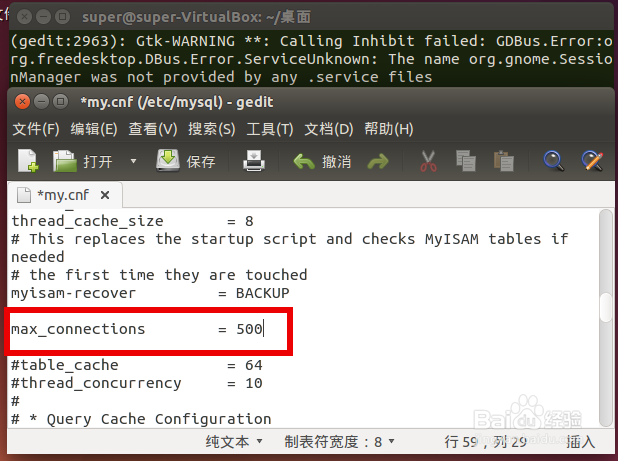Image resolution: width=618 pixels, height=461 pixels.
Task: Maximize the gedit window
Action: 60,102
